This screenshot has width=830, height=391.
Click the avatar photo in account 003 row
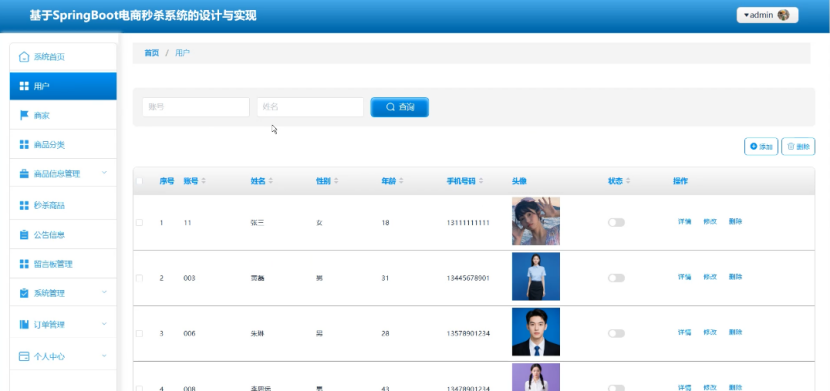536,277
